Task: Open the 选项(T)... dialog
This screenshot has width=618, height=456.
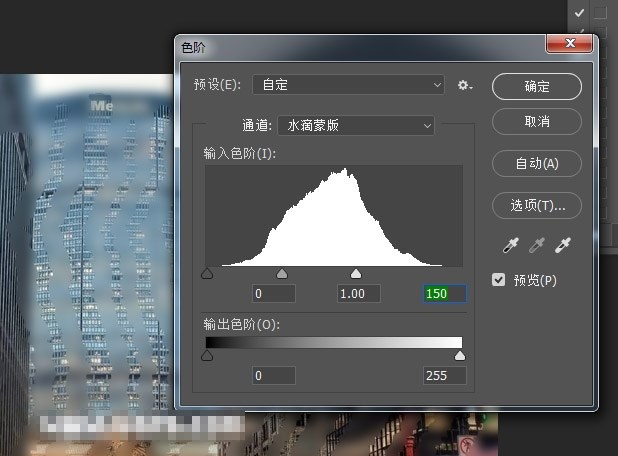Action: [536, 205]
